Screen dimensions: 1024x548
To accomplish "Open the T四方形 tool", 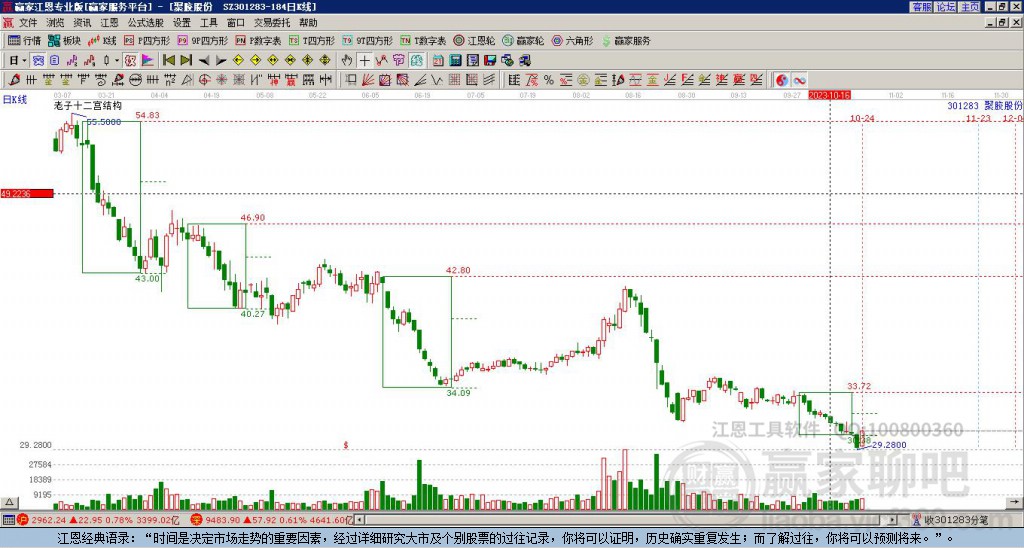I will pyautogui.click(x=312, y=40).
